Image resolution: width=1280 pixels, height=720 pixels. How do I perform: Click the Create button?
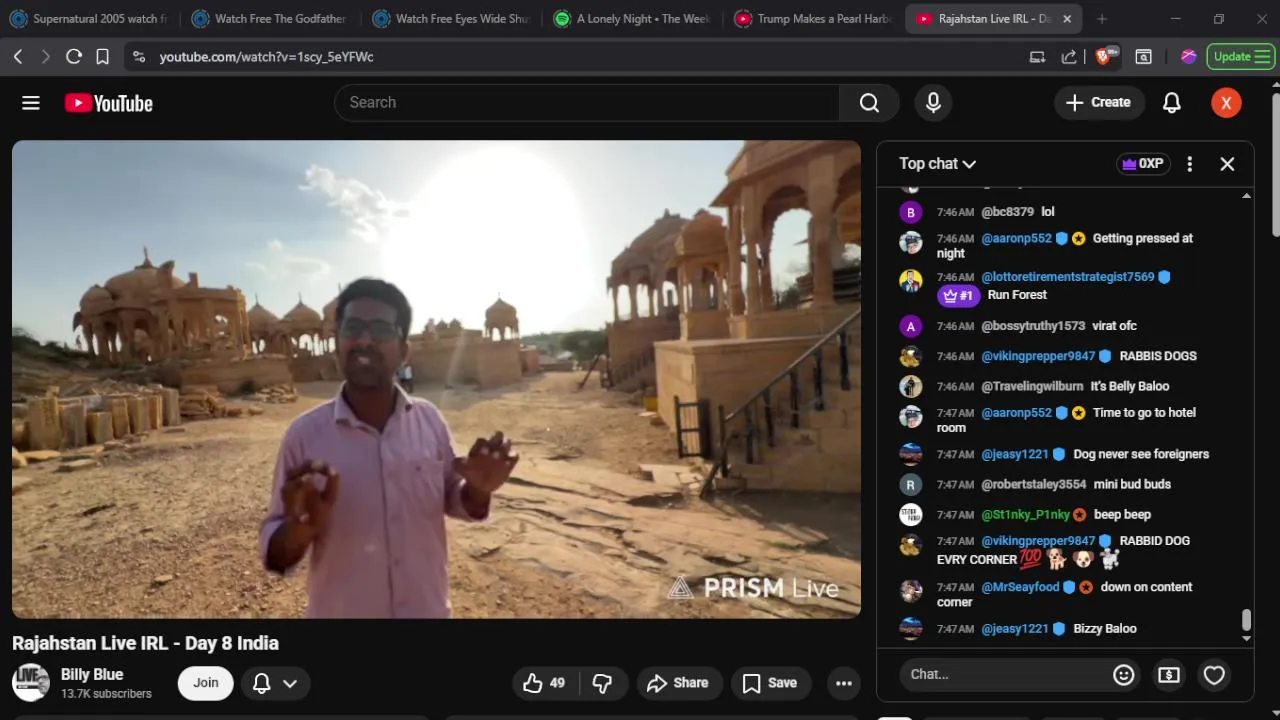click(1099, 103)
